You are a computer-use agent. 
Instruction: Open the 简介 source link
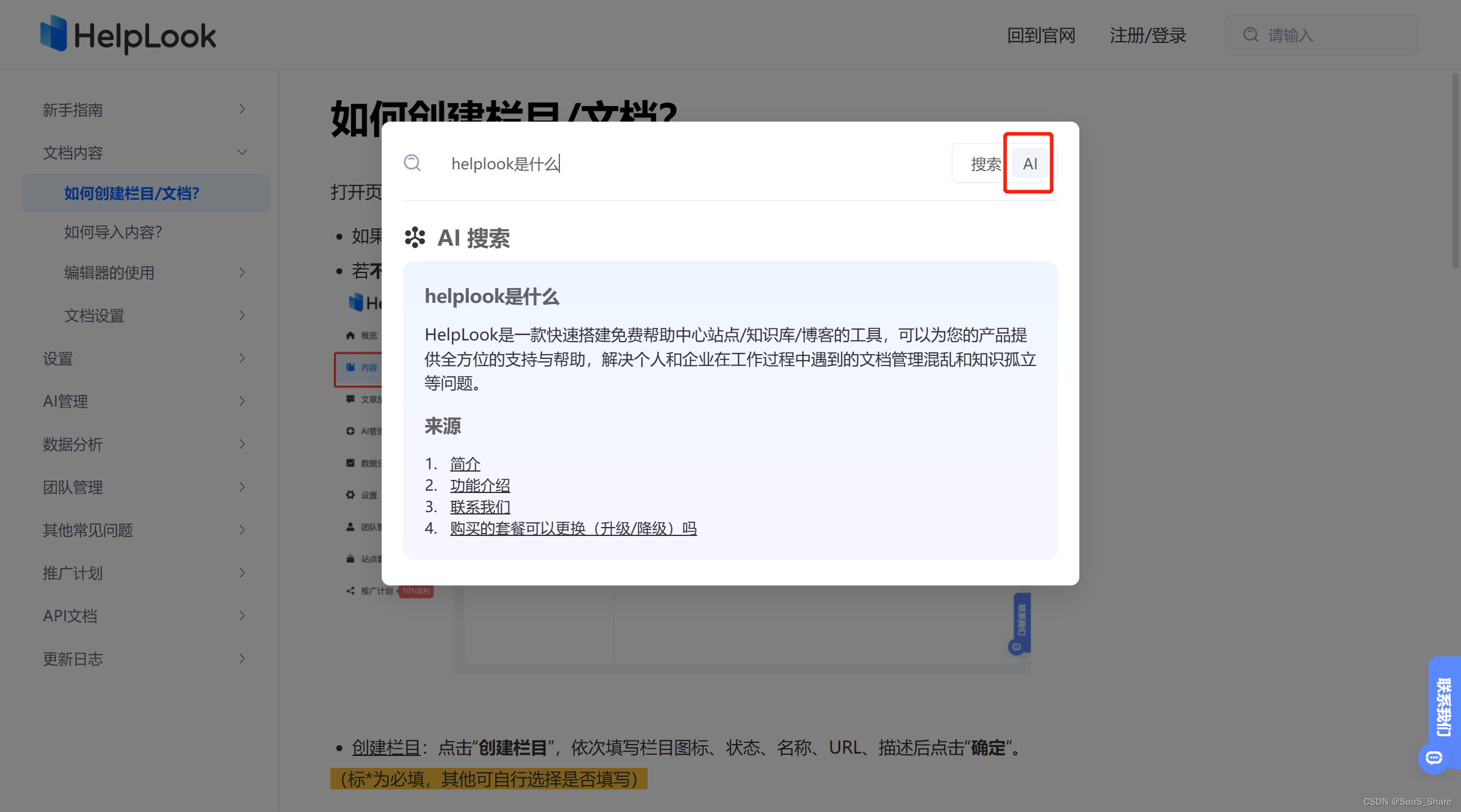click(x=465, y=463)
